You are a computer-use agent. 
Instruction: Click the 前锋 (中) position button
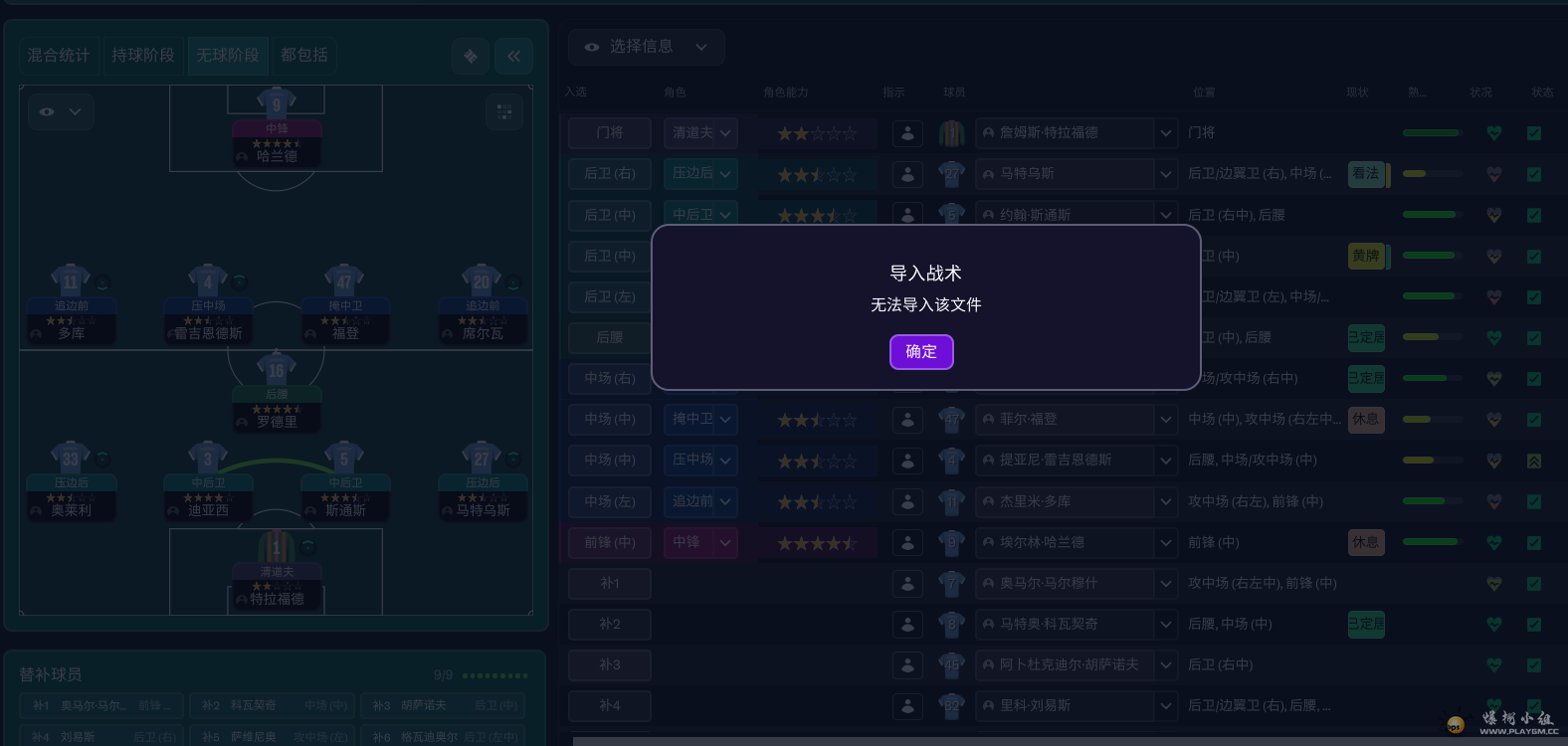tap(610, 543)
